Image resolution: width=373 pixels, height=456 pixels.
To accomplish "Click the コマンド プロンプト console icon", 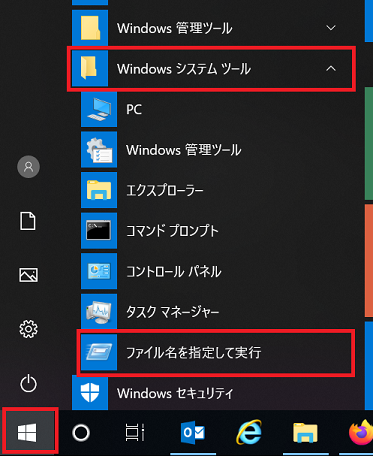I will coord(99,231).
